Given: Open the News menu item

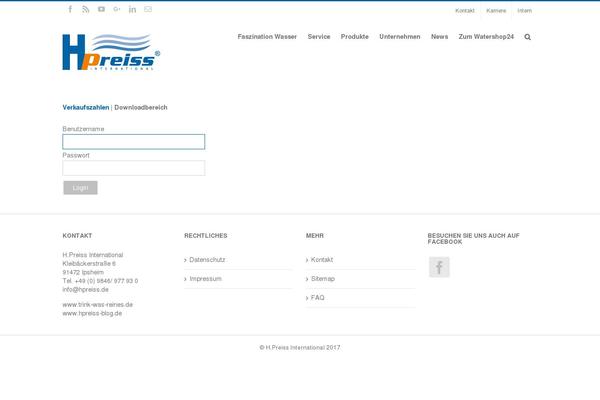Looking at the screenshot, I should [x=440, y=37].
